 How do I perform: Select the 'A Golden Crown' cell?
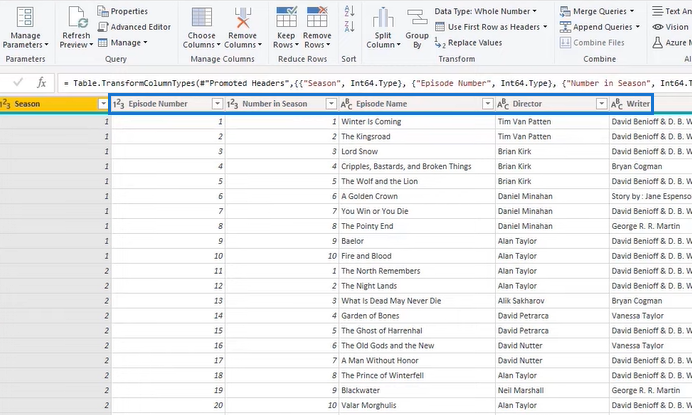click(x=417, y=196)
